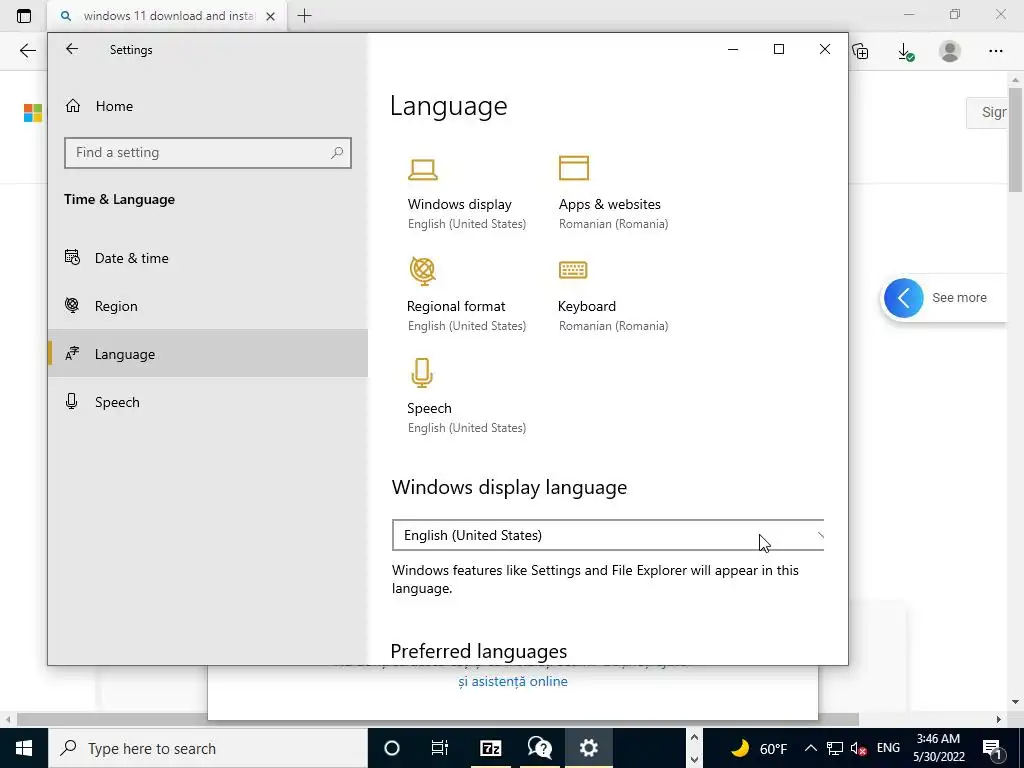The width and height of the screenshot is (1024, 768).
Task: Open weather 60°F widget
Action: coord(758,748)
